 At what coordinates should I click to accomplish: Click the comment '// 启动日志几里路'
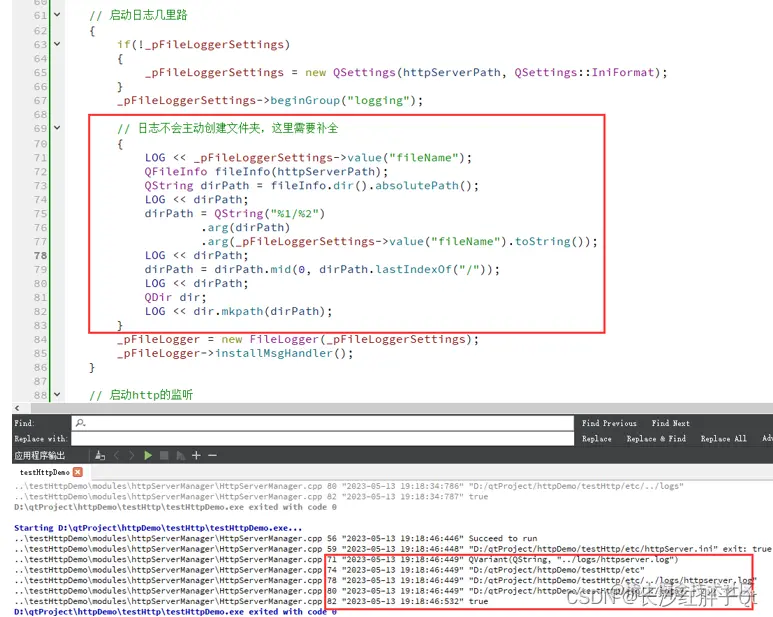[139, 15]
